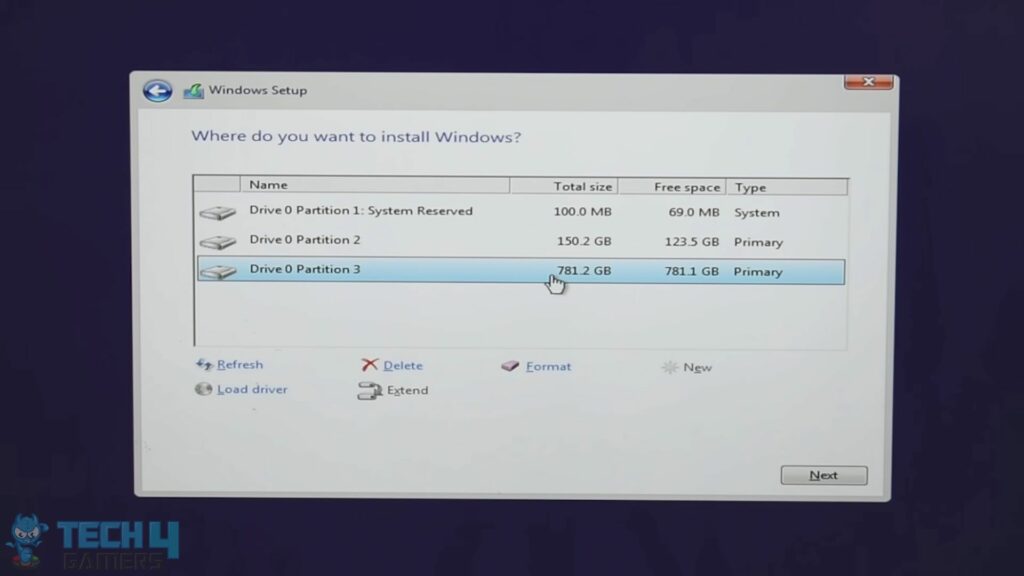Click the Refresh icon
Viewport: 1024px width, 576px height.
[x=204, y=364]
